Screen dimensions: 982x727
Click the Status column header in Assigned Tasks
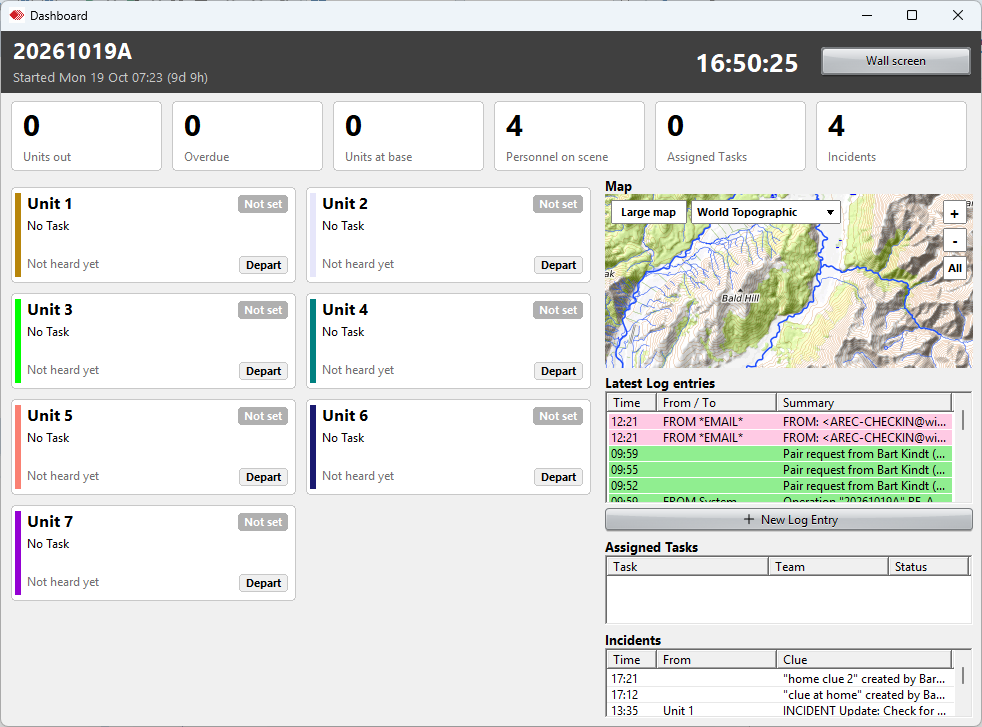929,567
